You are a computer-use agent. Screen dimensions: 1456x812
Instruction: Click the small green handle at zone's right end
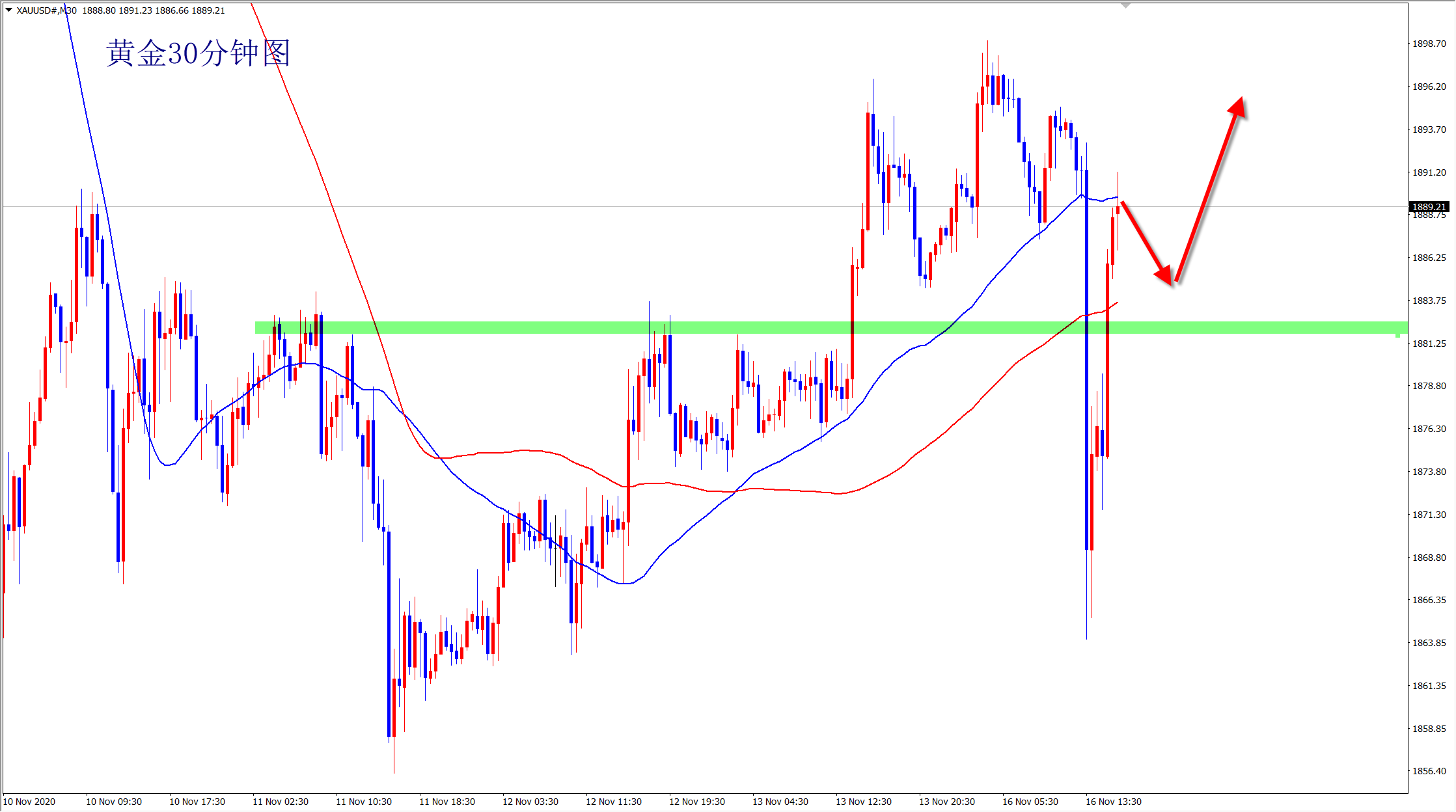(1397, 335)
